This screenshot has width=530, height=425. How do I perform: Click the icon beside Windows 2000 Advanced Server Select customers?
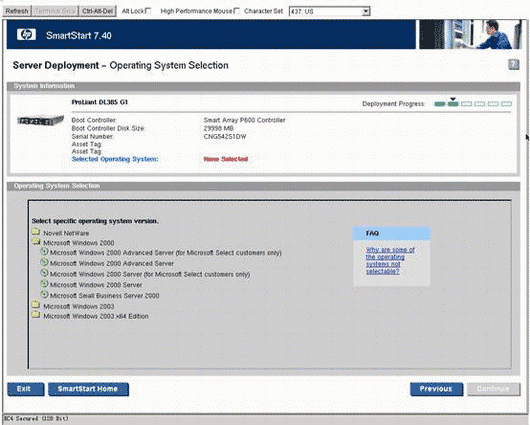[x=44, y=252]
